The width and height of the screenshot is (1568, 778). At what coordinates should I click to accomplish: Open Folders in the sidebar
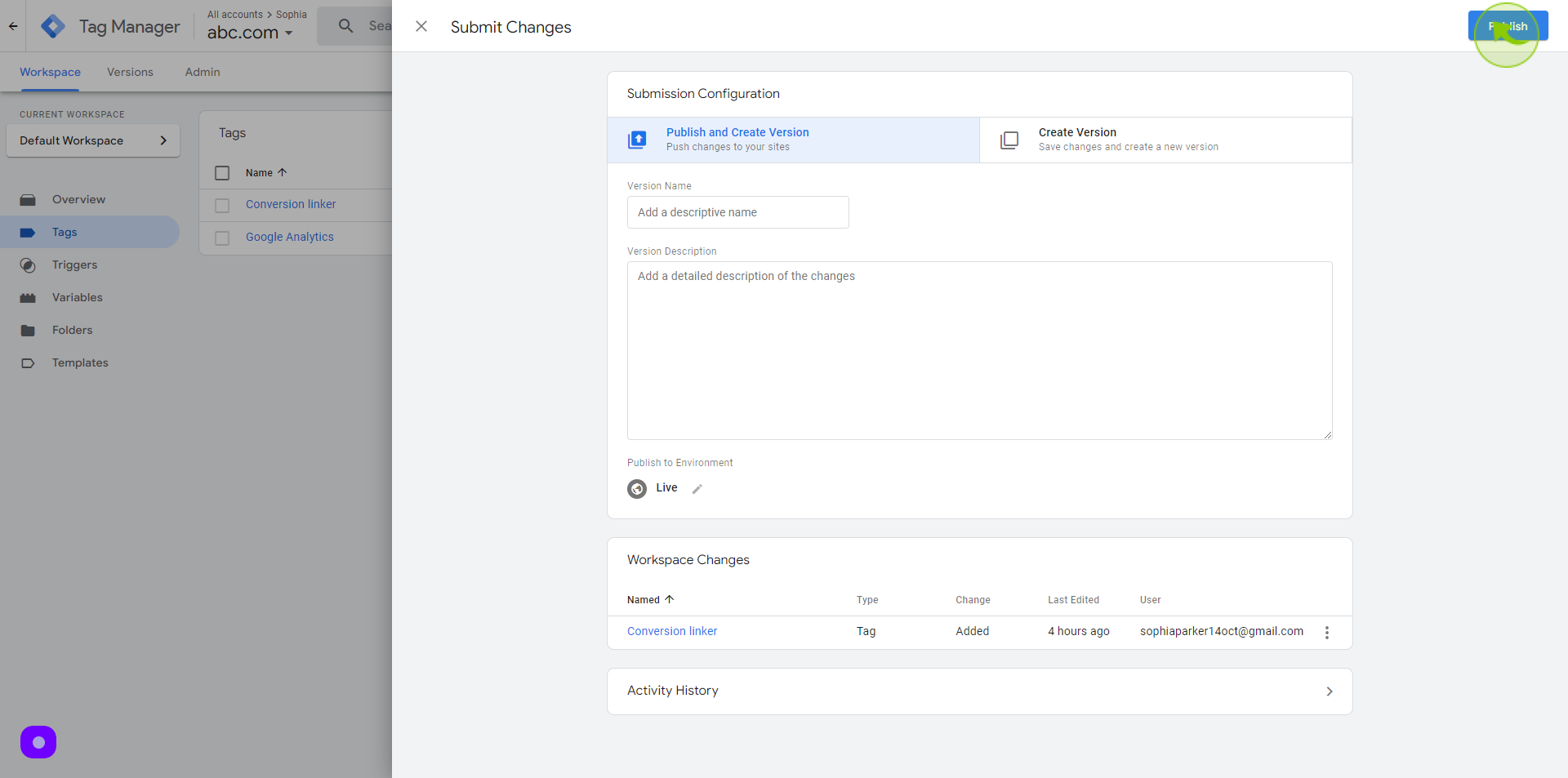tap(72, 330)
